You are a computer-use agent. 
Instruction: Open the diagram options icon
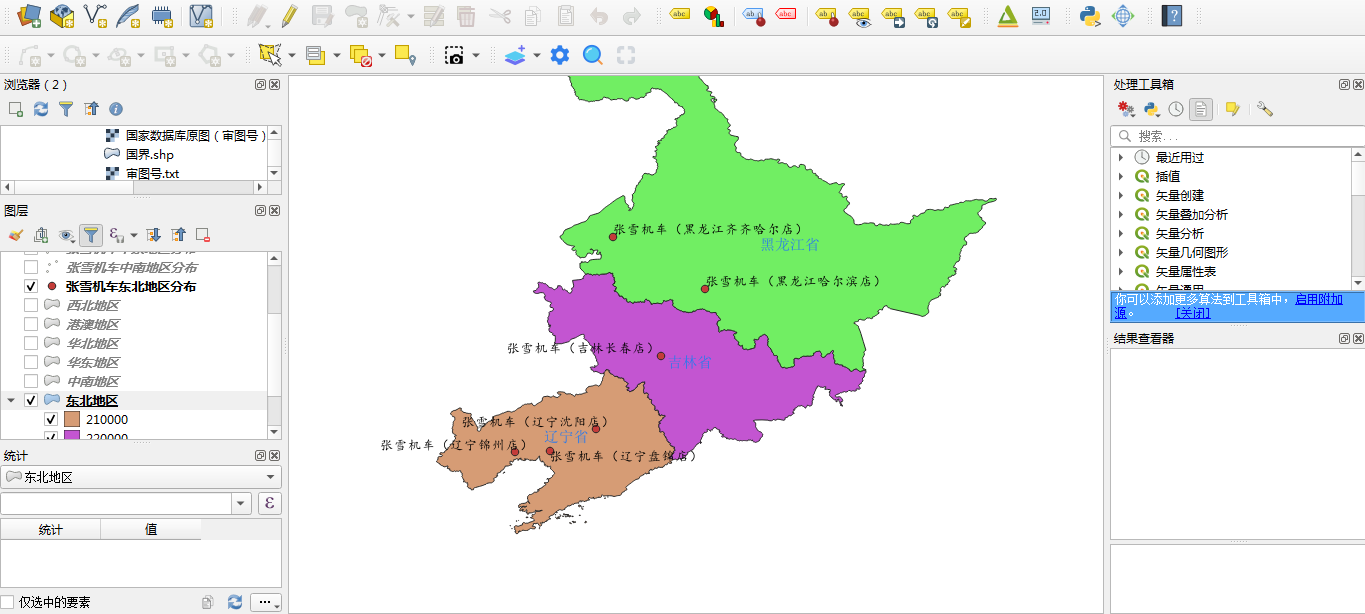click(x=712, y=15)
